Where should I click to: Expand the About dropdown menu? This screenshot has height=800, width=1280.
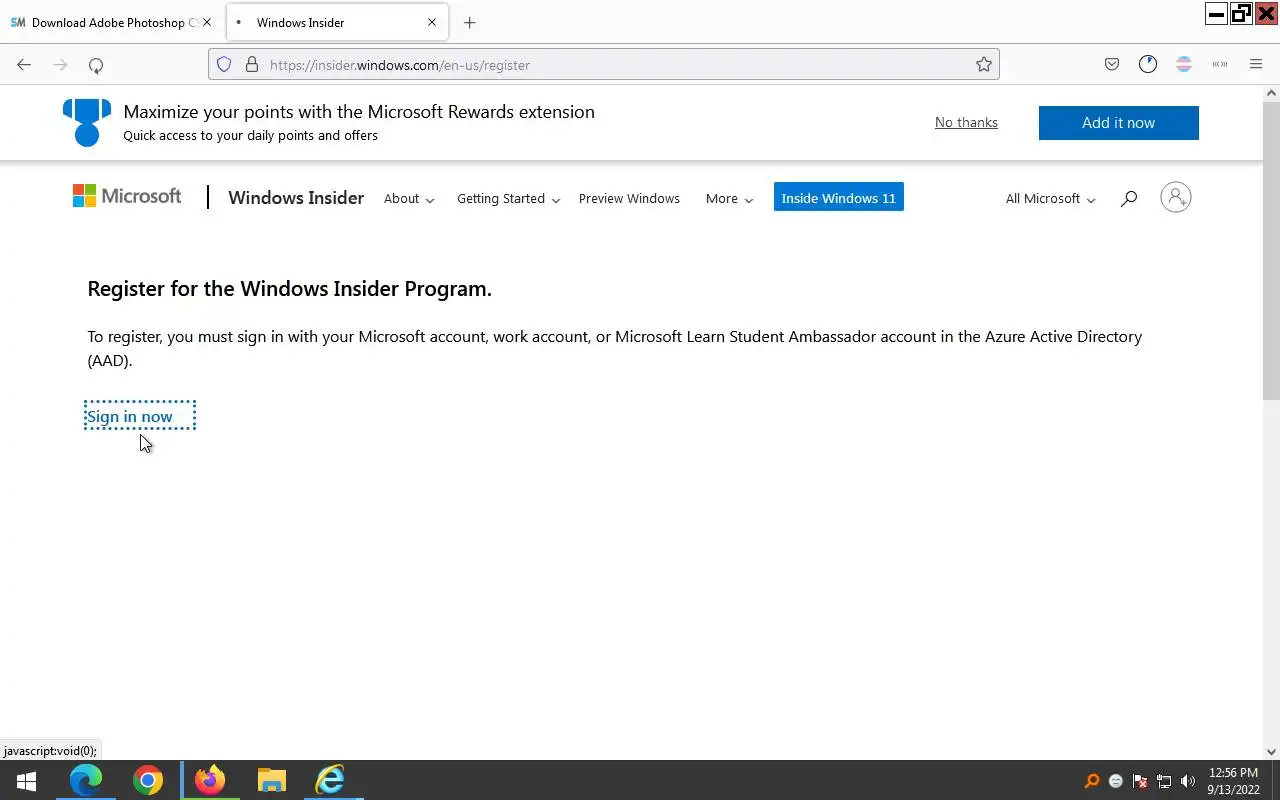click(x=409, y=198)
